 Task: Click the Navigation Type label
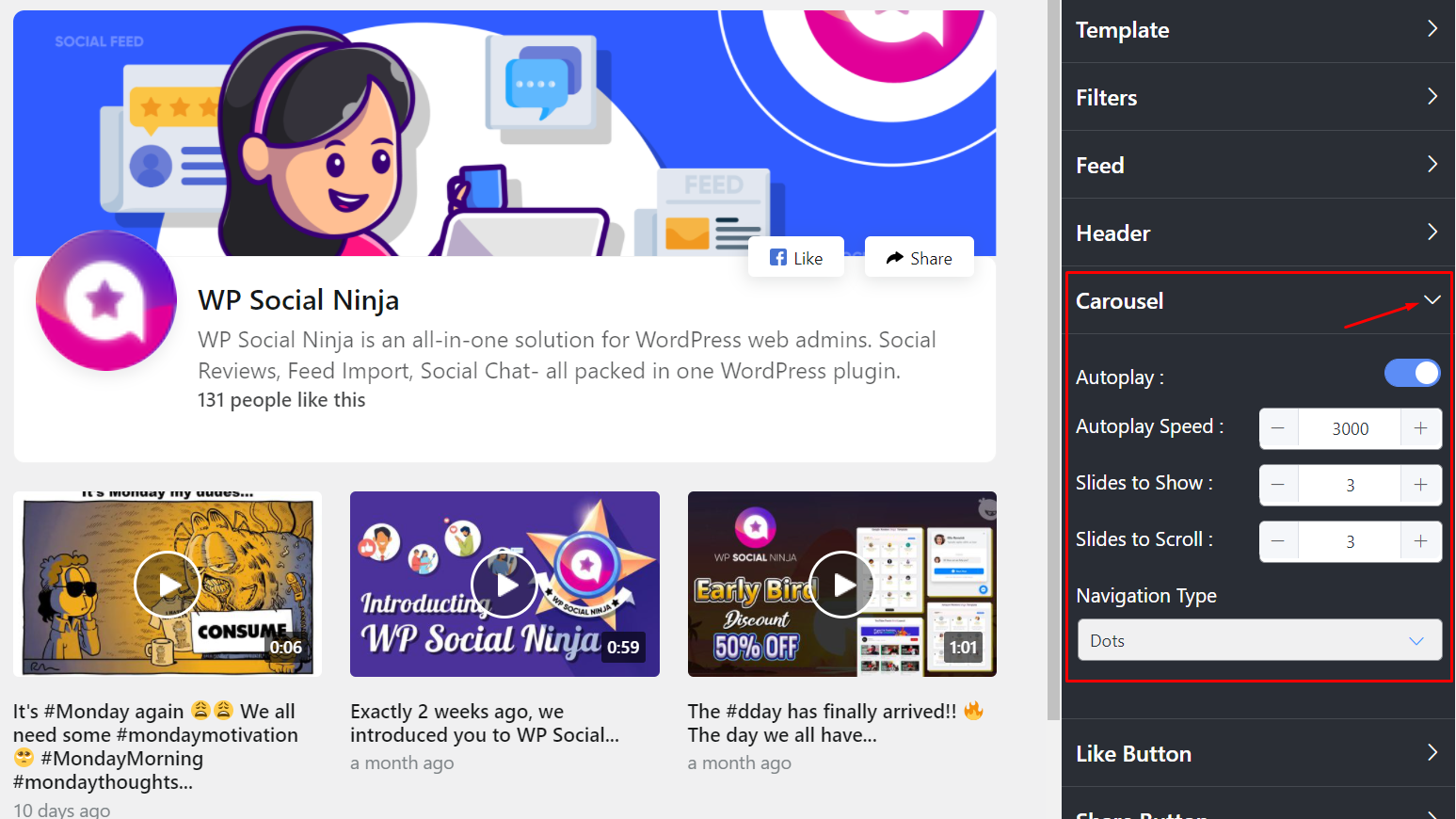[1146, 596]
